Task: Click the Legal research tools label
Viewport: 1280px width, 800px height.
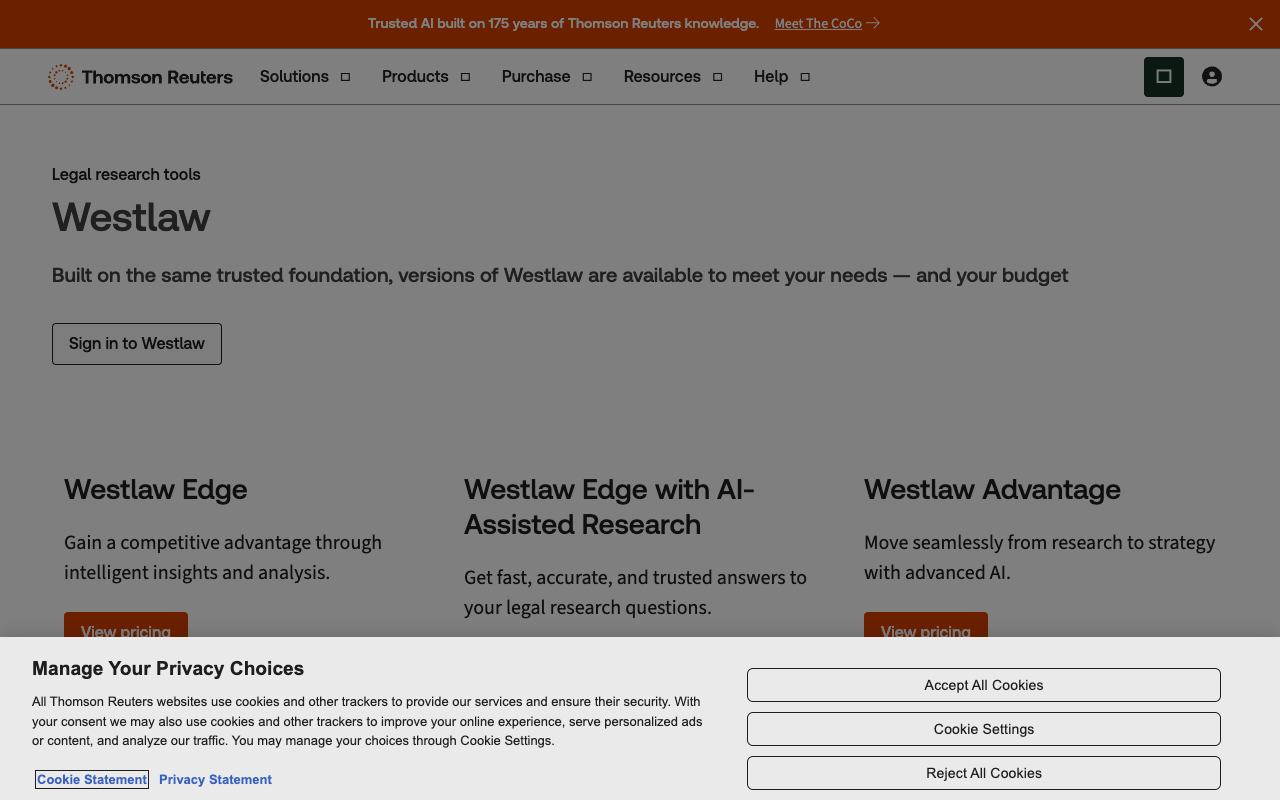Action: point(126,174)
